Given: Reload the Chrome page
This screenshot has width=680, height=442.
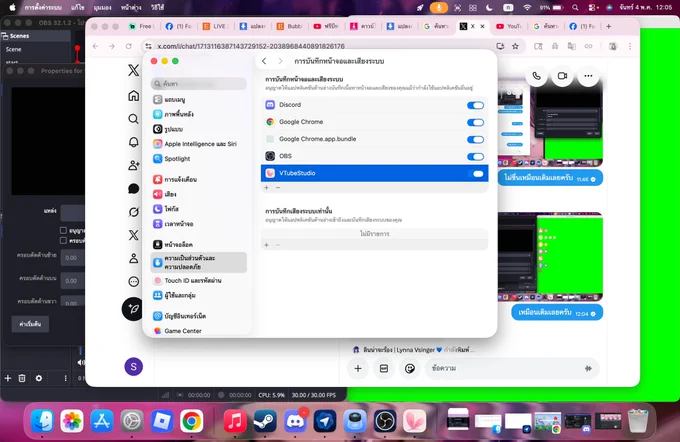Looking at the screenshot, I should 128,46.
